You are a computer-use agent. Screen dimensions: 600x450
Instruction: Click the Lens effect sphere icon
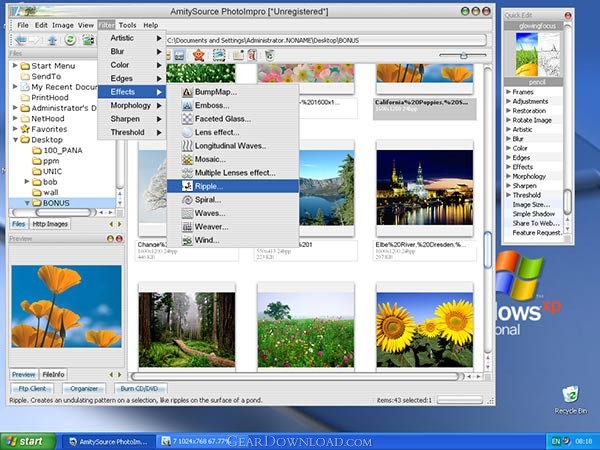pyautogui.click(x=187, y=132)
